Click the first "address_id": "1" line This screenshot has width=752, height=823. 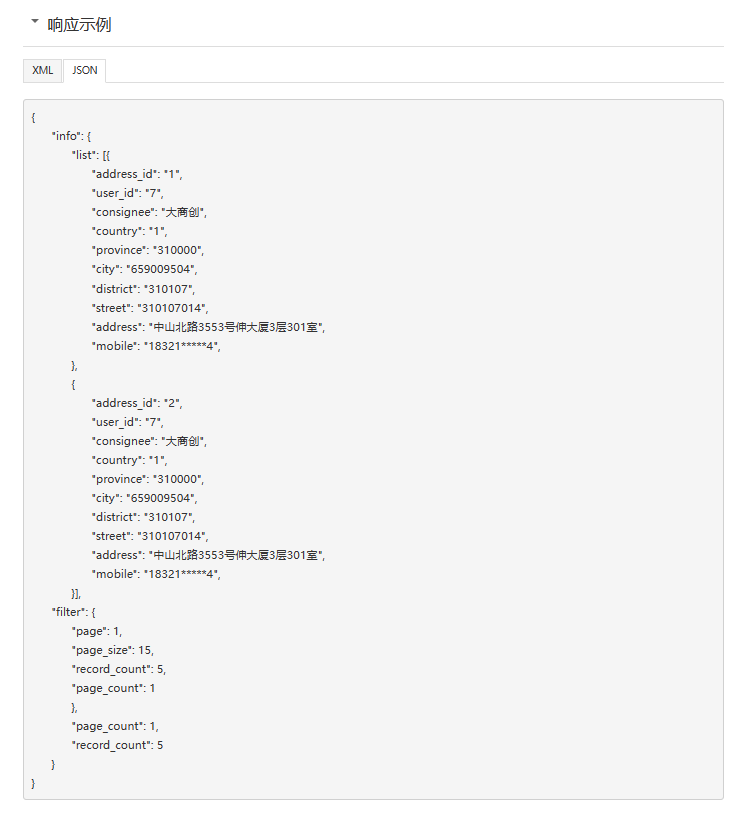pyautogui.click(x=137, y=174)
